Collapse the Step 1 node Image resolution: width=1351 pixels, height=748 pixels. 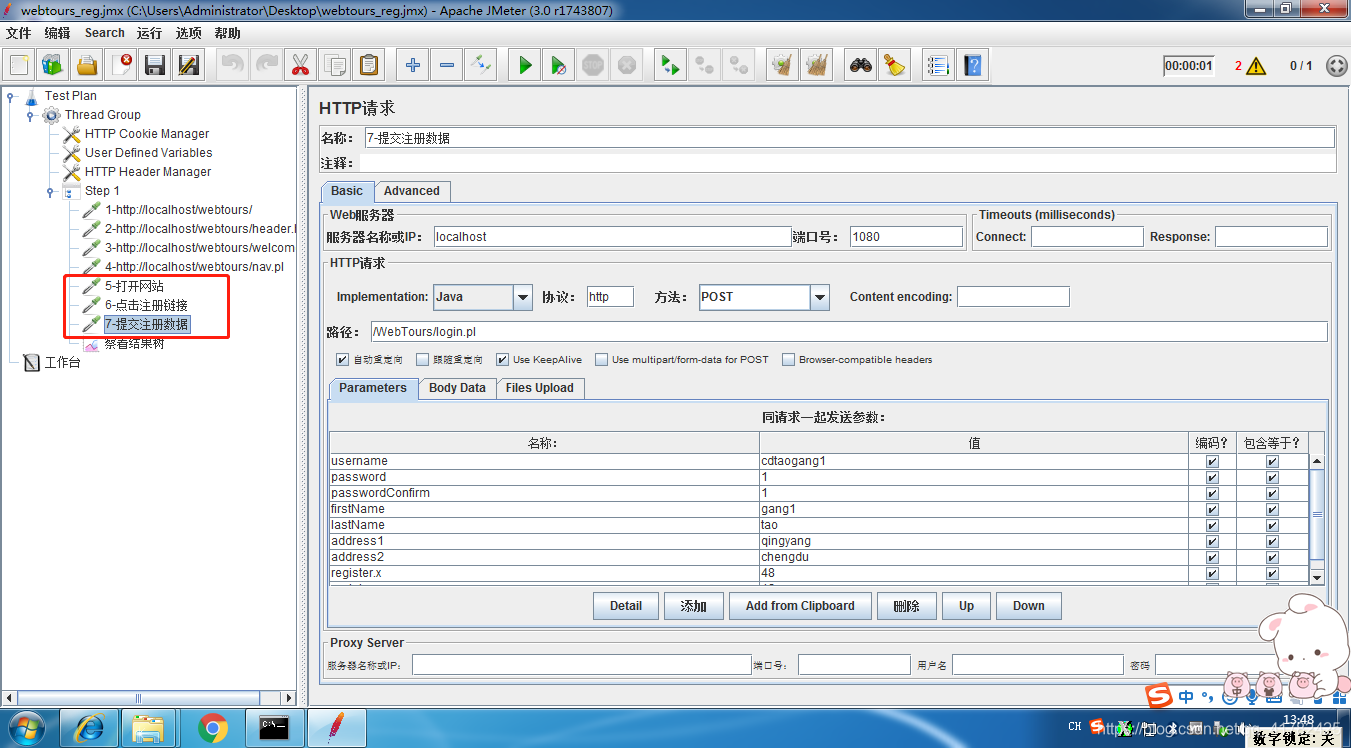[51, 191]
